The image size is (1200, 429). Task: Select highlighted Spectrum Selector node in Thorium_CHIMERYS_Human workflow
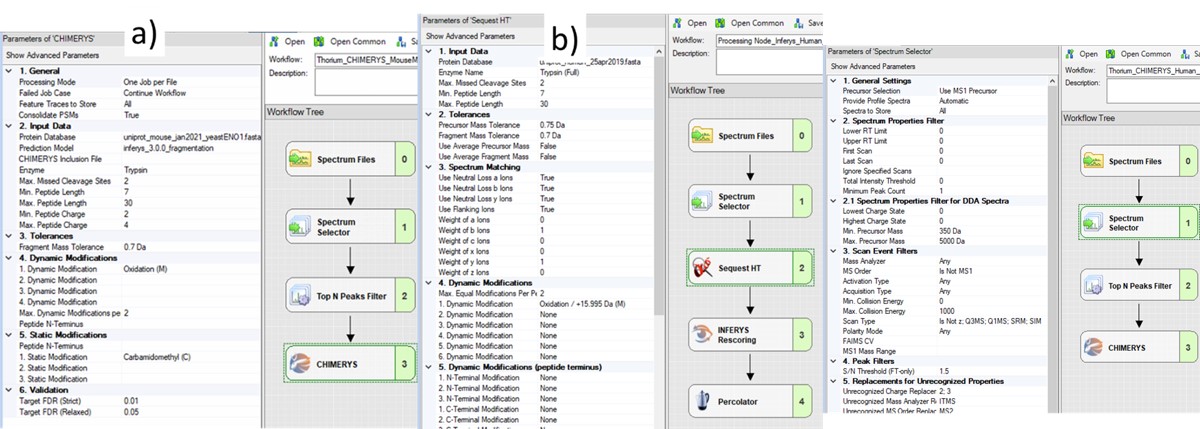[1137, 223]
